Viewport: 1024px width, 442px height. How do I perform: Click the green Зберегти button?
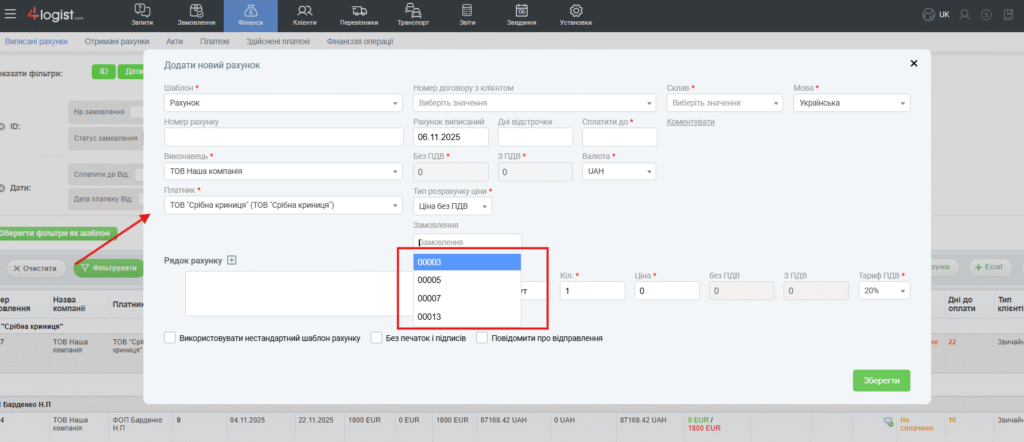[881, 380]
